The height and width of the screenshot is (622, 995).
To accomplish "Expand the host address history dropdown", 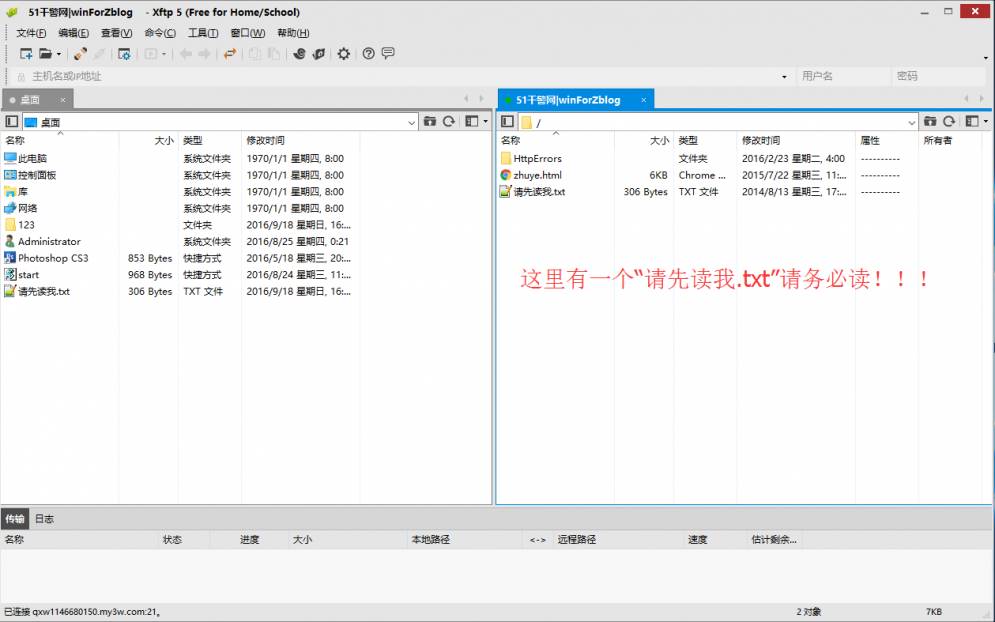I will pyautogui.click(x=784, y=77).
